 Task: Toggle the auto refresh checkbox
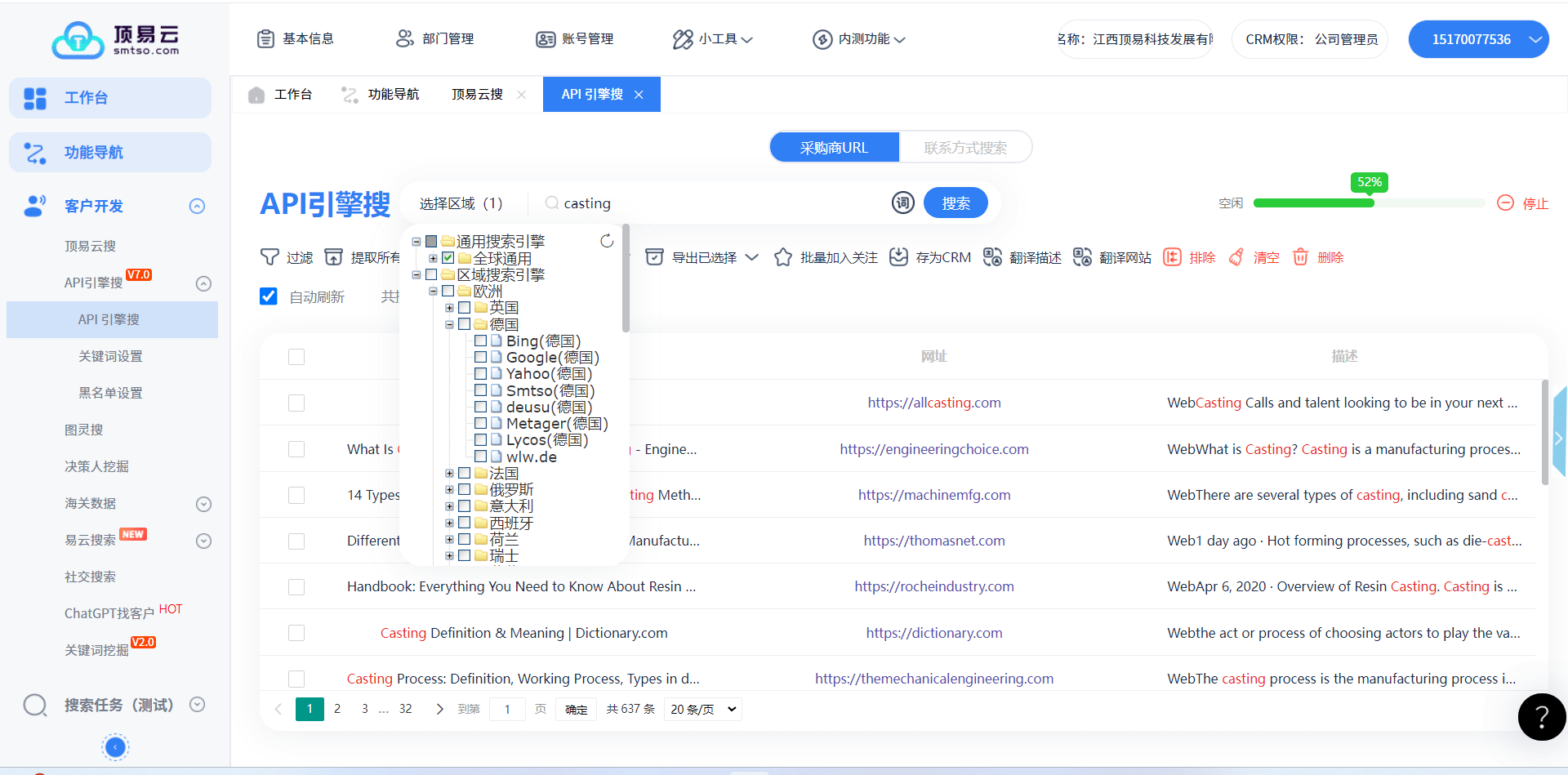[269, 296]
